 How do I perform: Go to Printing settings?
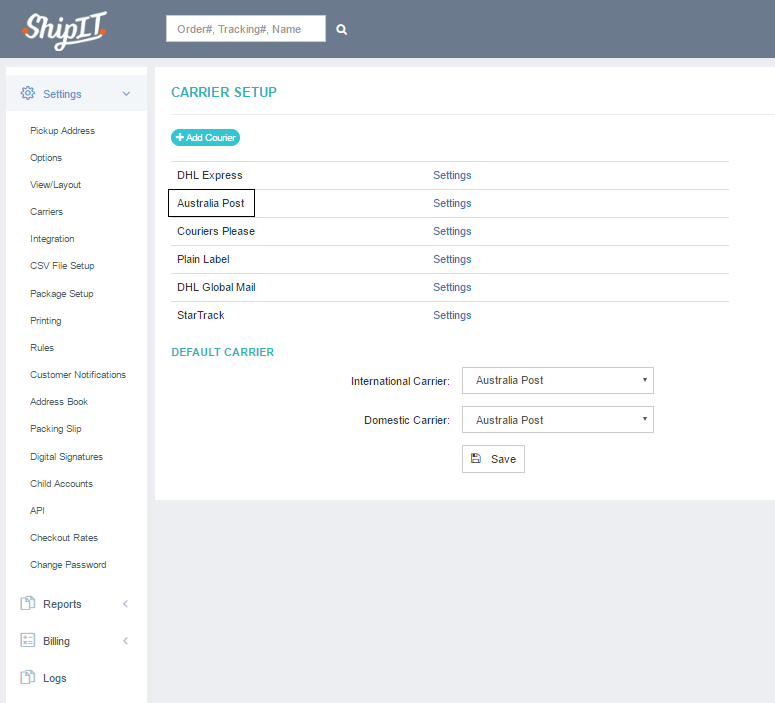tap(45, 321)
